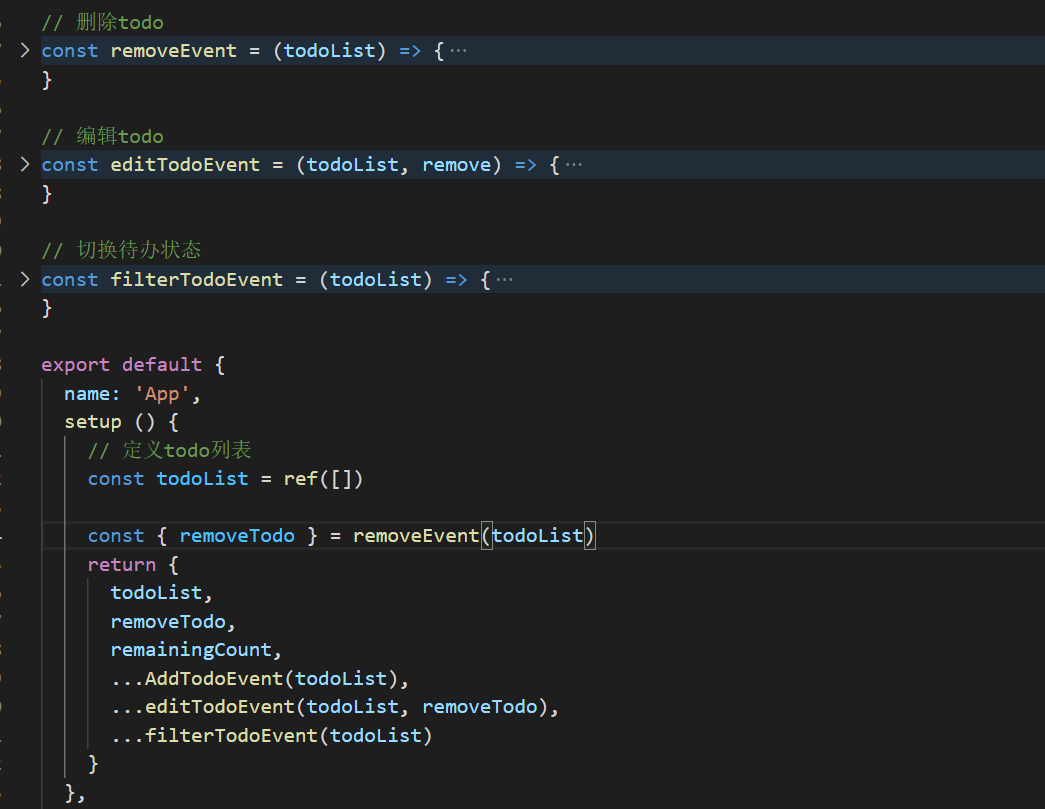Viewport: 1045px width, 809px height.
Task: Click '...filterTodoEvent' spread call in return
Action: click(214, 736)
